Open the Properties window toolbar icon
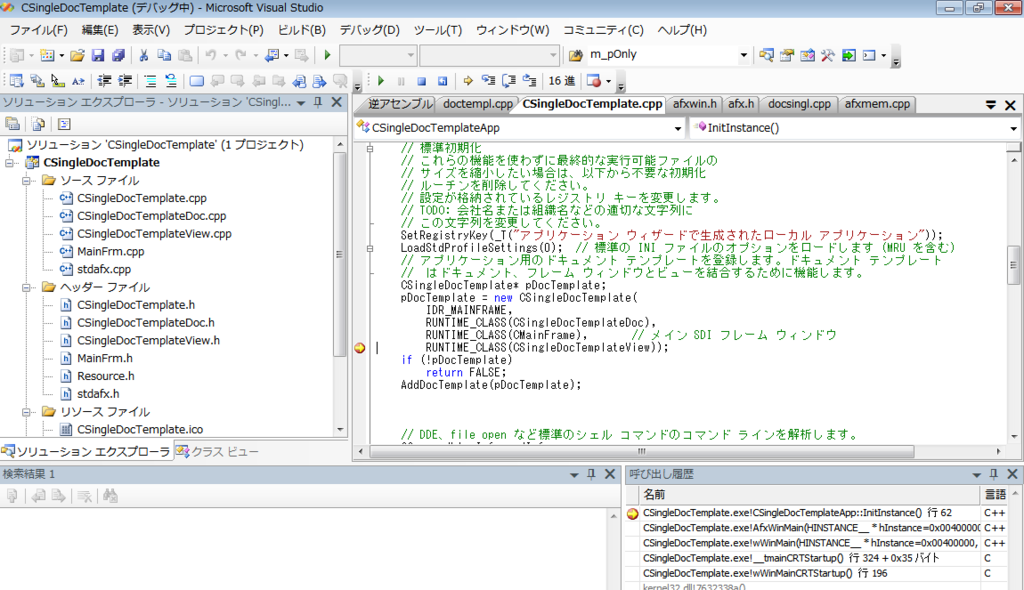The width and height of the screenshot is (1024, 590). click(787, 56)
